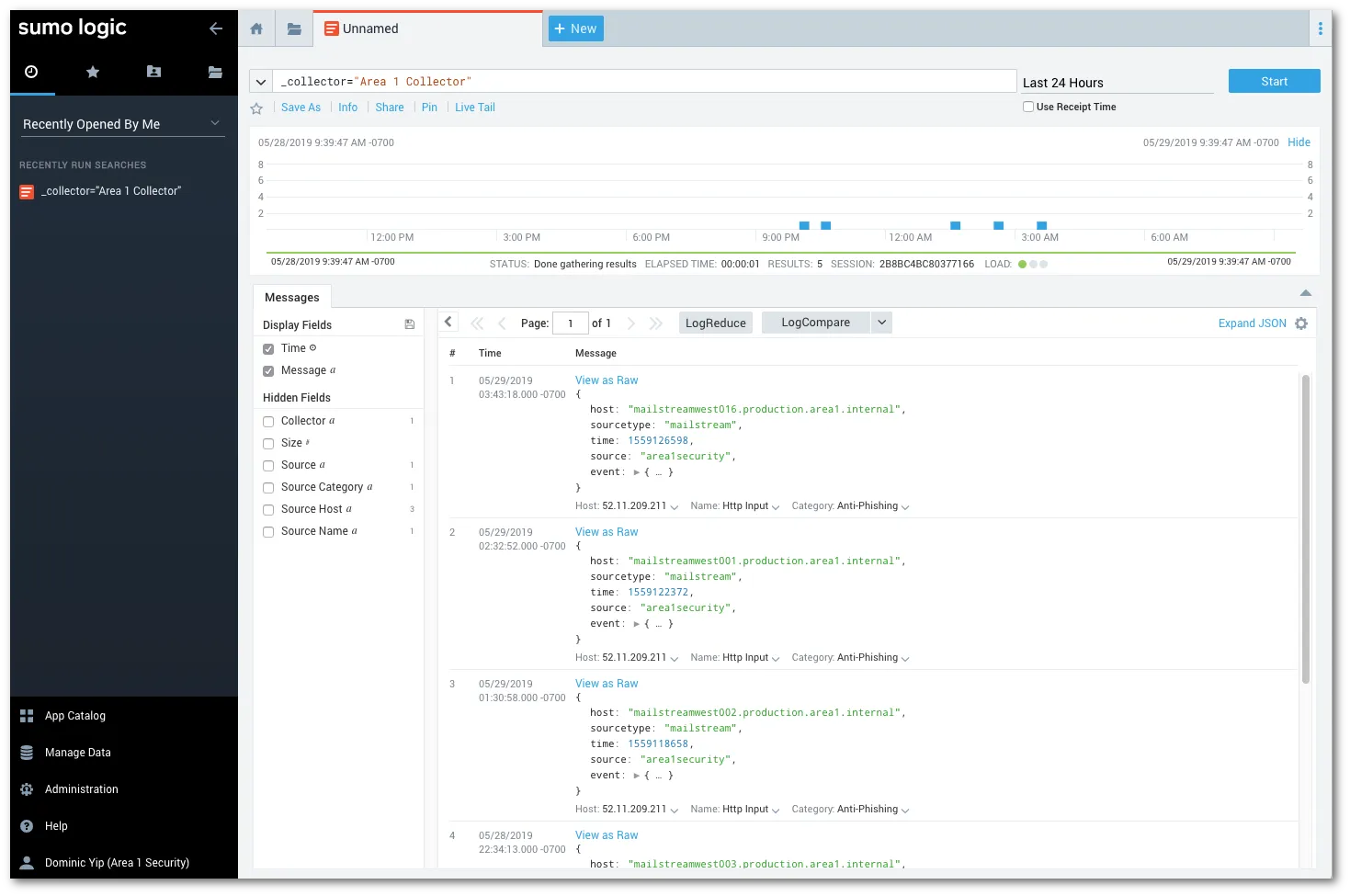Favorite this search with the star icon

(x=256, y=108)
